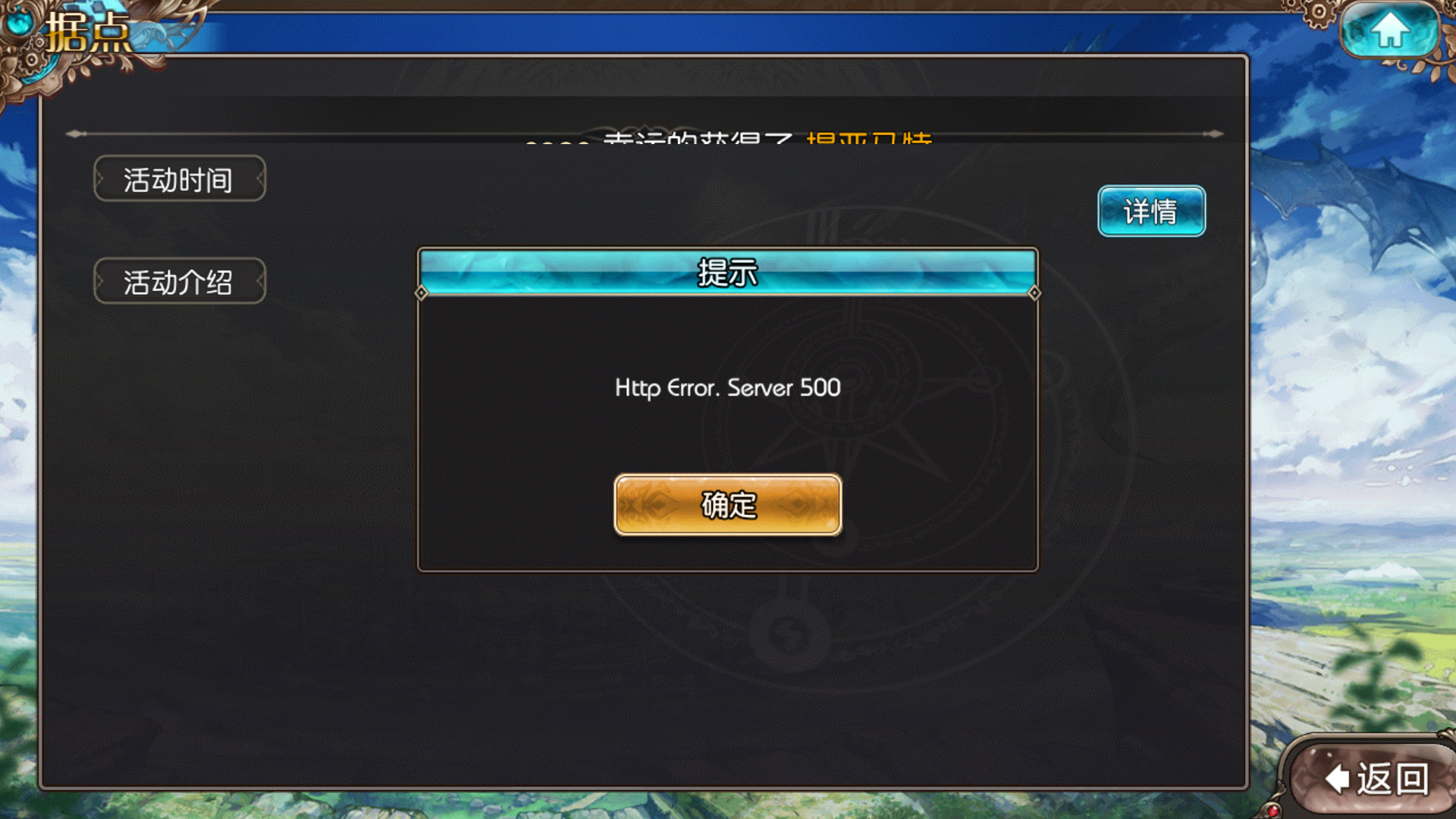Tap the white back arrow in 返回

pyautogui.click(x=1337, y=779)
